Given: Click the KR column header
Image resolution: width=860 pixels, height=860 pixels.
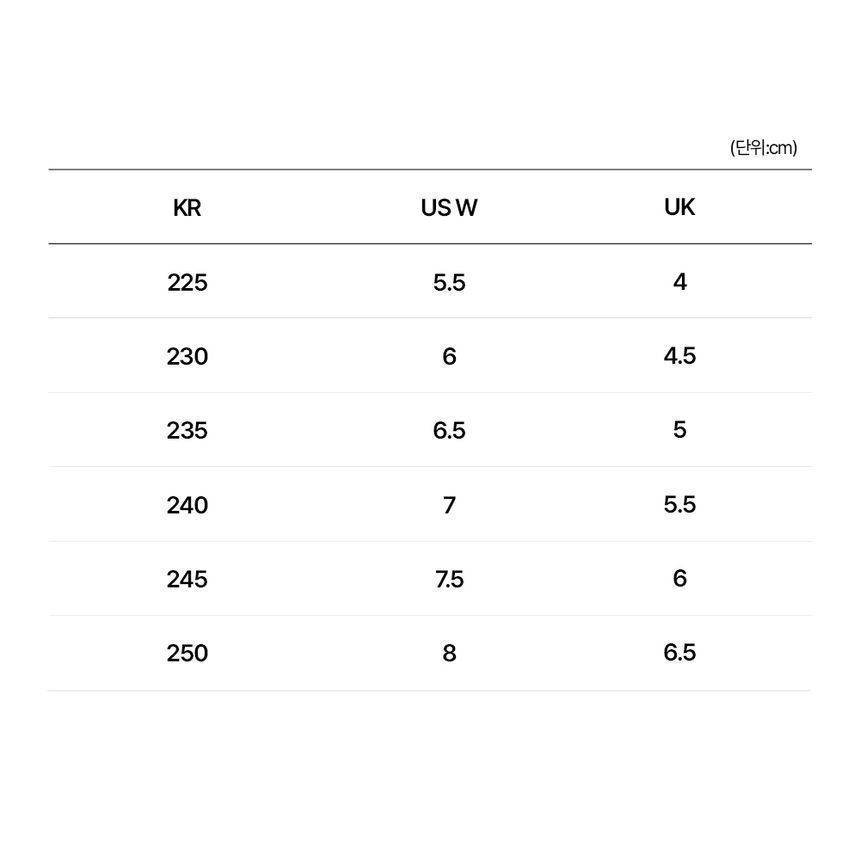Looking at the screenshot, I should [187, 208].
